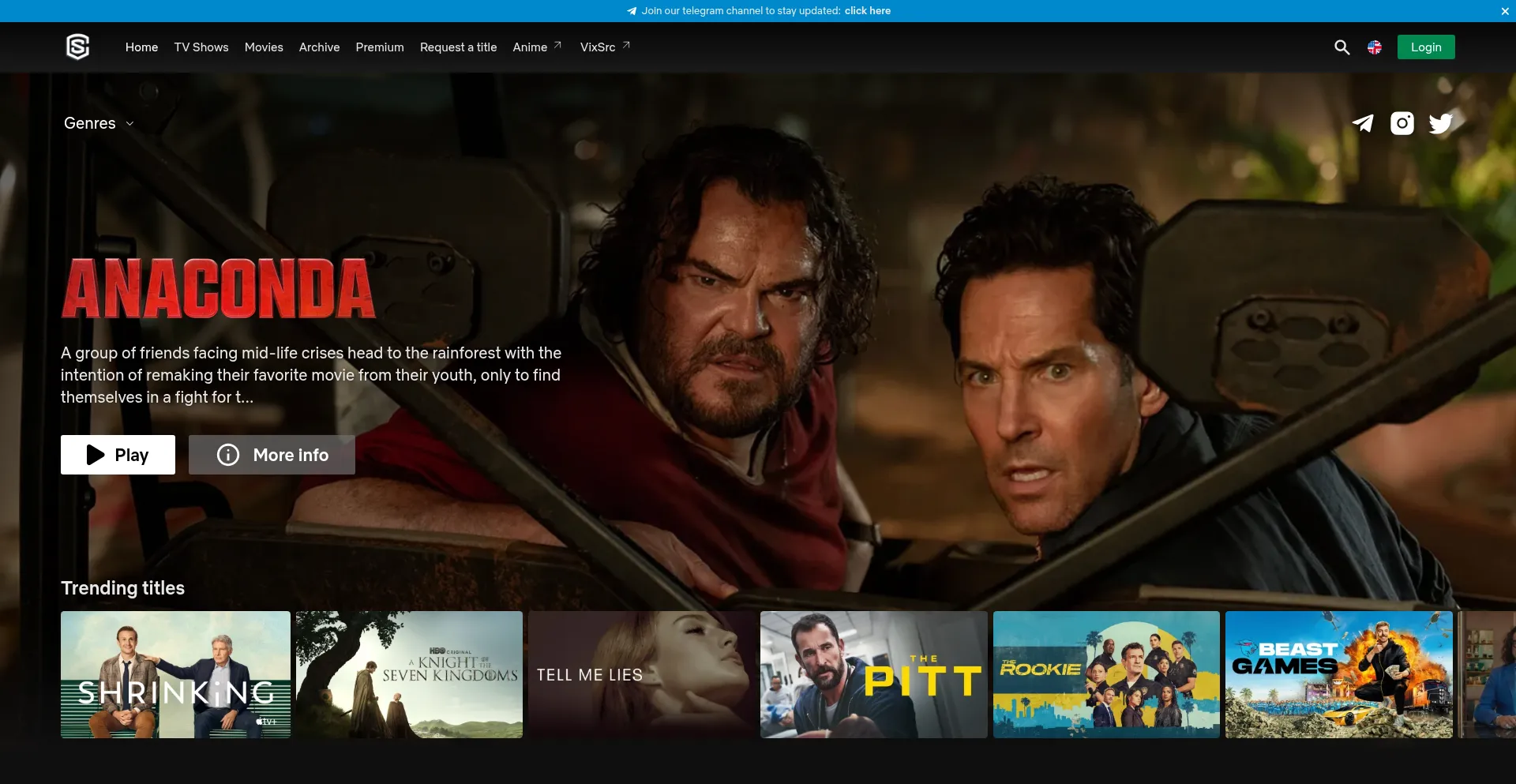1516x784 pixels.
Task: Browse the Movies section
Action: coord(264,47)
